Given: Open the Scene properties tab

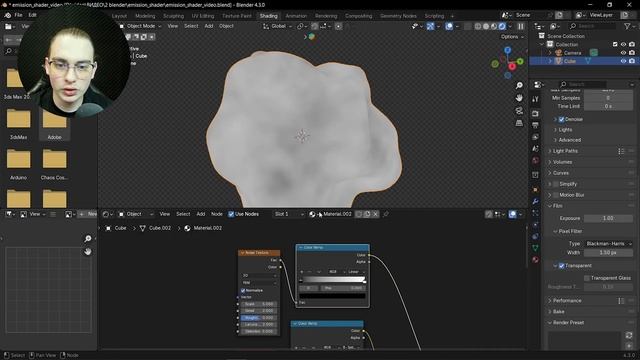Looking at the screenshot, I should [535, 149].
